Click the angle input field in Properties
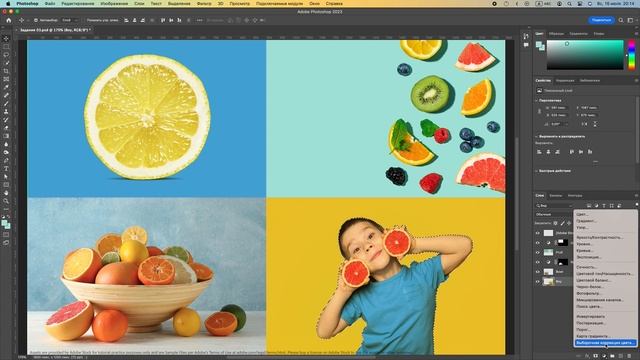Screen dimensions: 640x360 pyautogui.click(x=558, y=124)
